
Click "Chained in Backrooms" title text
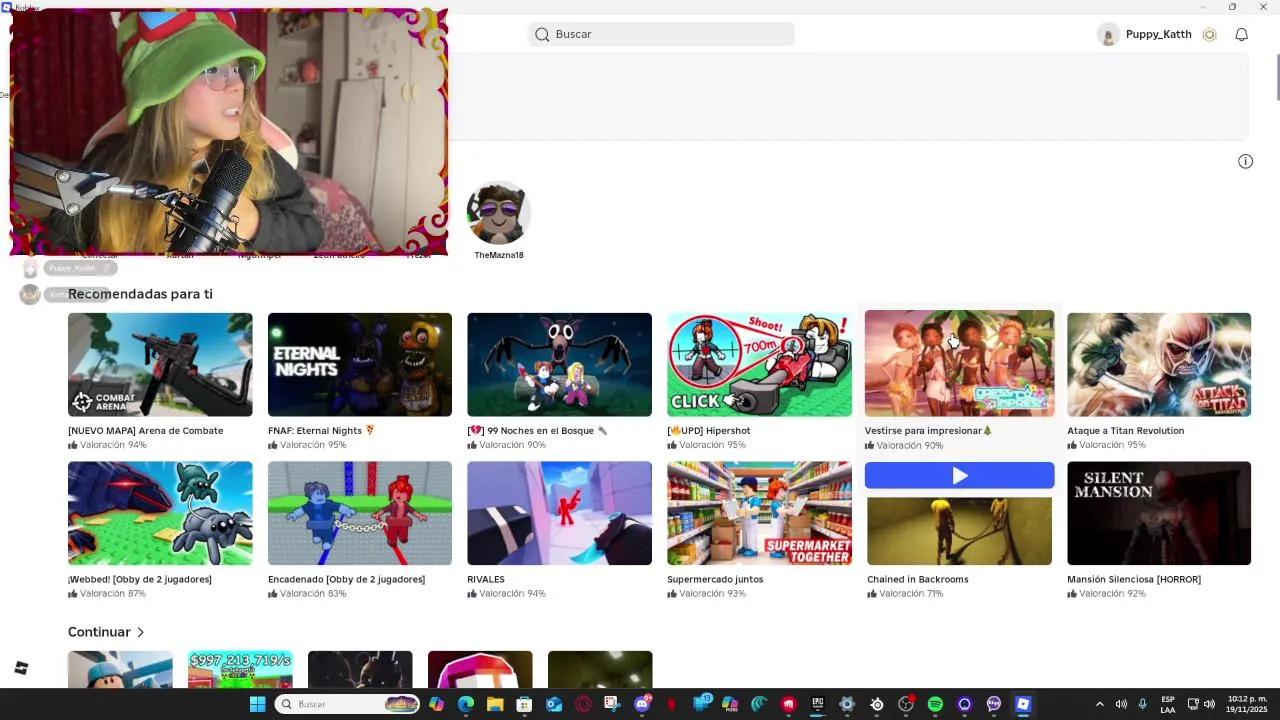[918, 579]
